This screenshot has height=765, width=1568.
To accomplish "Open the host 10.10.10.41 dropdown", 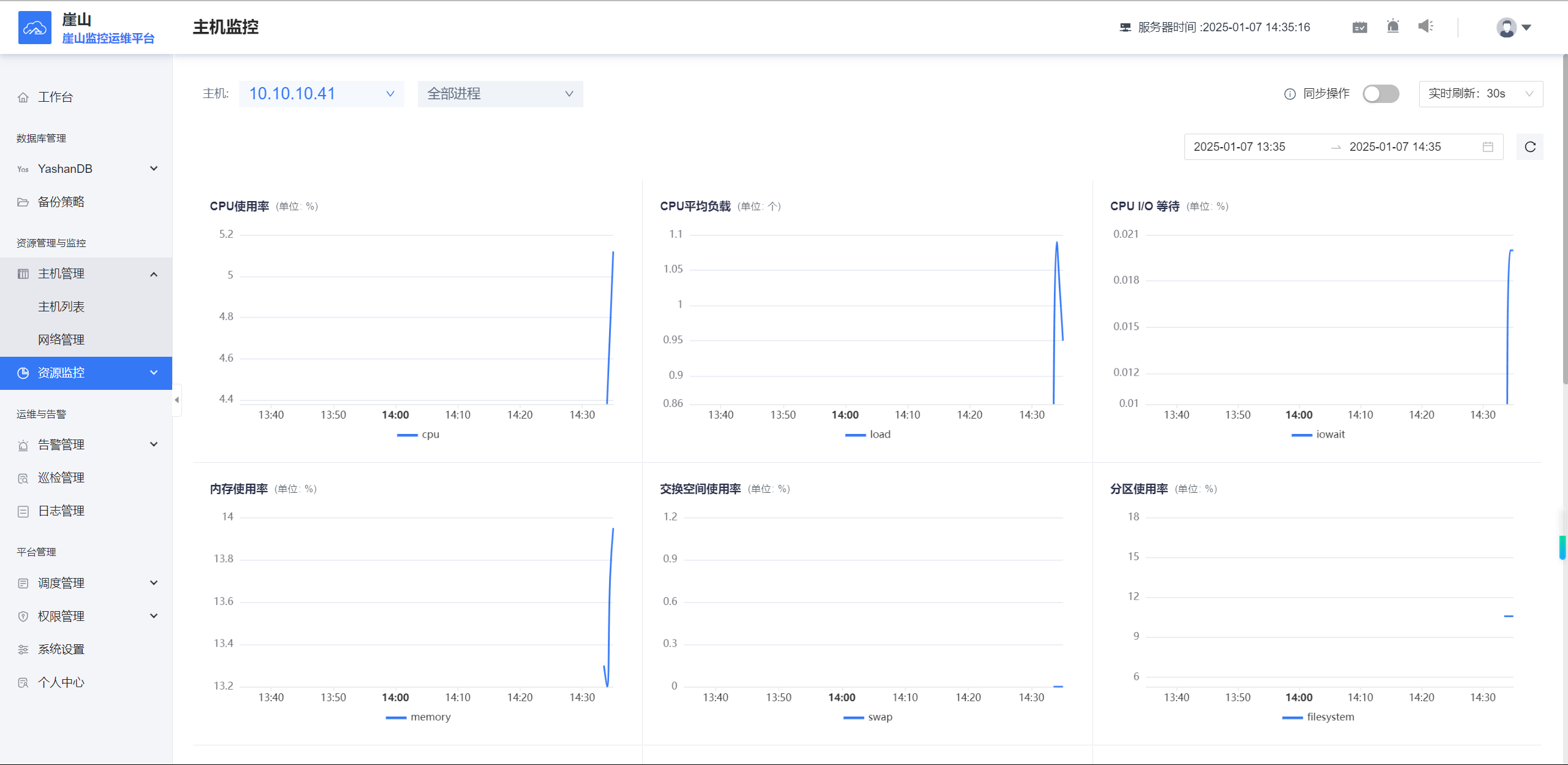I will [322, 94].
